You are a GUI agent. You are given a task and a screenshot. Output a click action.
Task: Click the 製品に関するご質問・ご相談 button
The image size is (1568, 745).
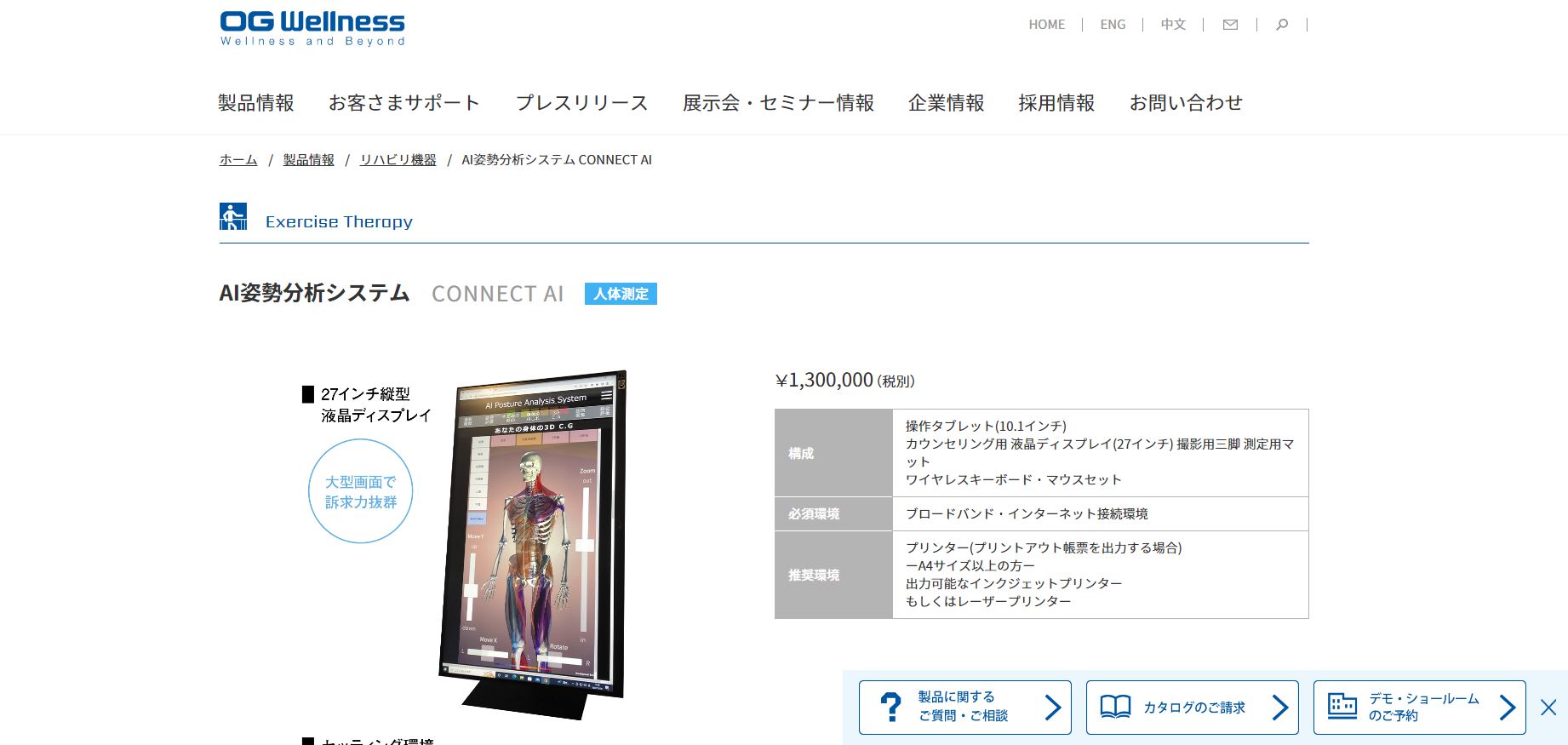964,708
